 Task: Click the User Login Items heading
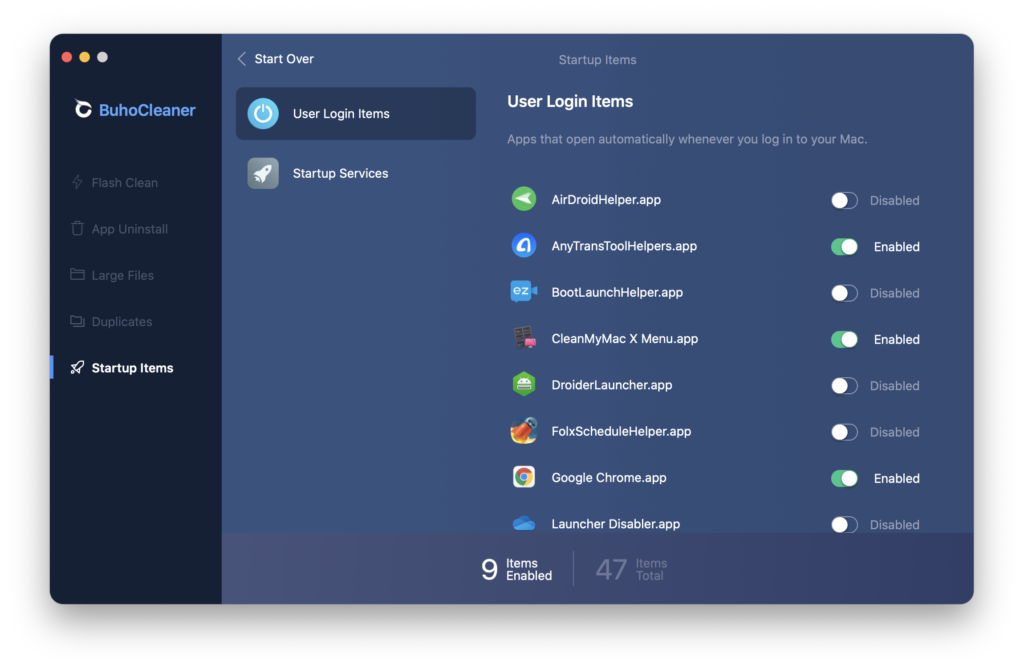click(570, 101)
